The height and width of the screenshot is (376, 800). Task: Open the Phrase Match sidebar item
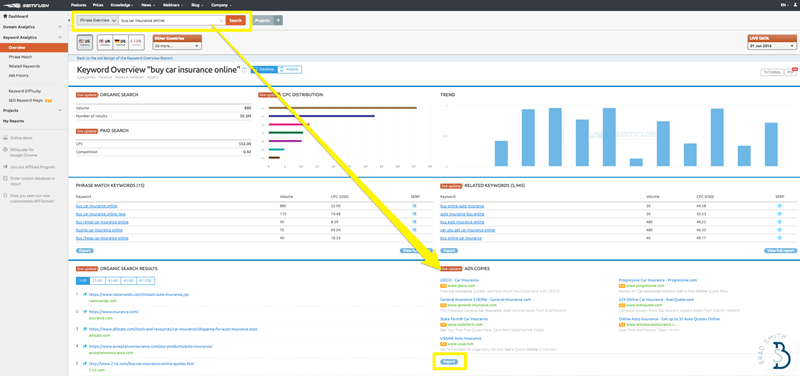20,57
